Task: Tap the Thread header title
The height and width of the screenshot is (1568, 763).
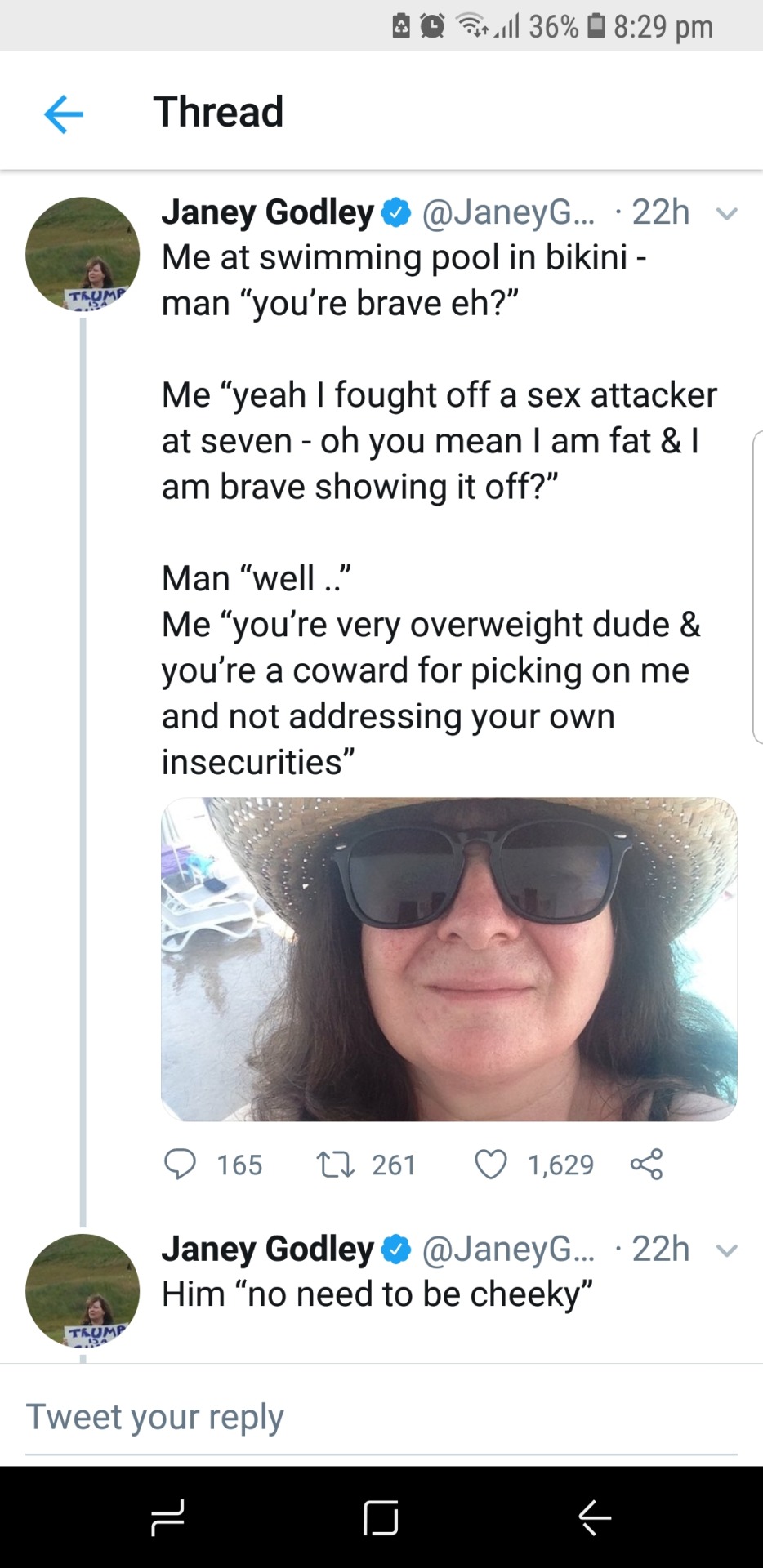Action: pyautogui.click(x=218, y=112)
